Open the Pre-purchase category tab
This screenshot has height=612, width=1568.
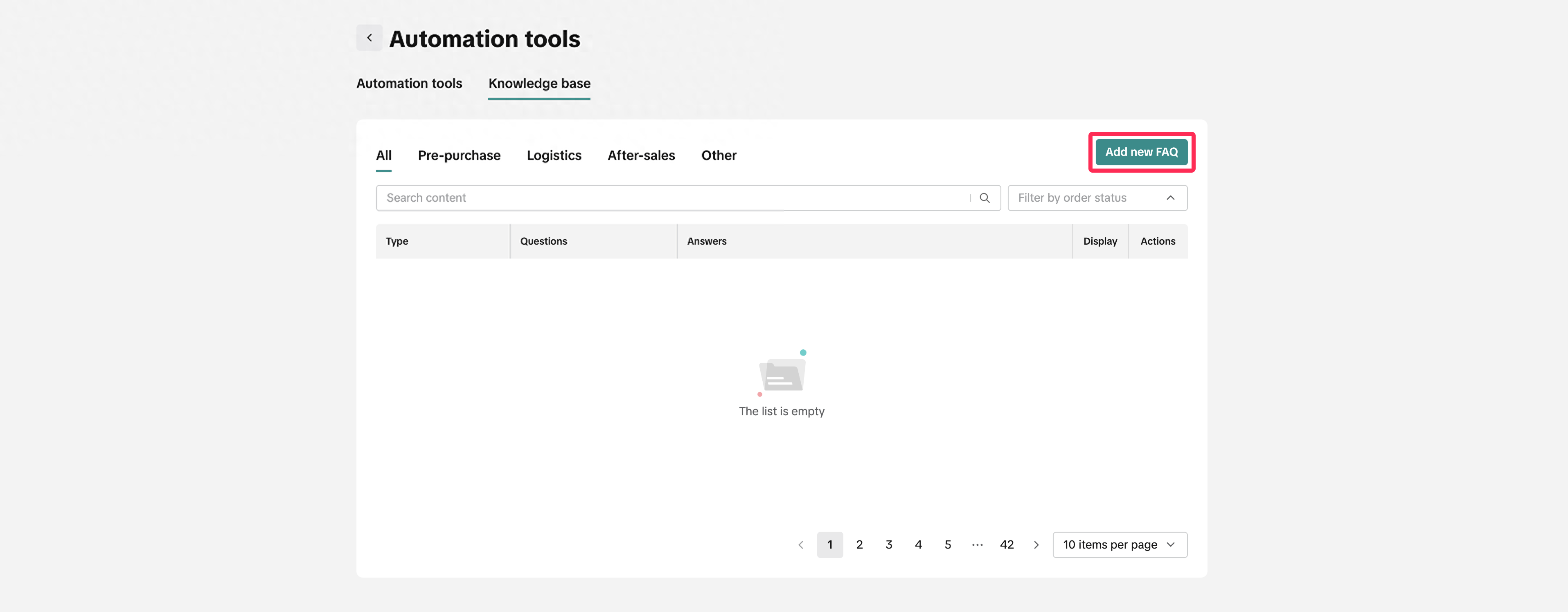tap(459, 155)
